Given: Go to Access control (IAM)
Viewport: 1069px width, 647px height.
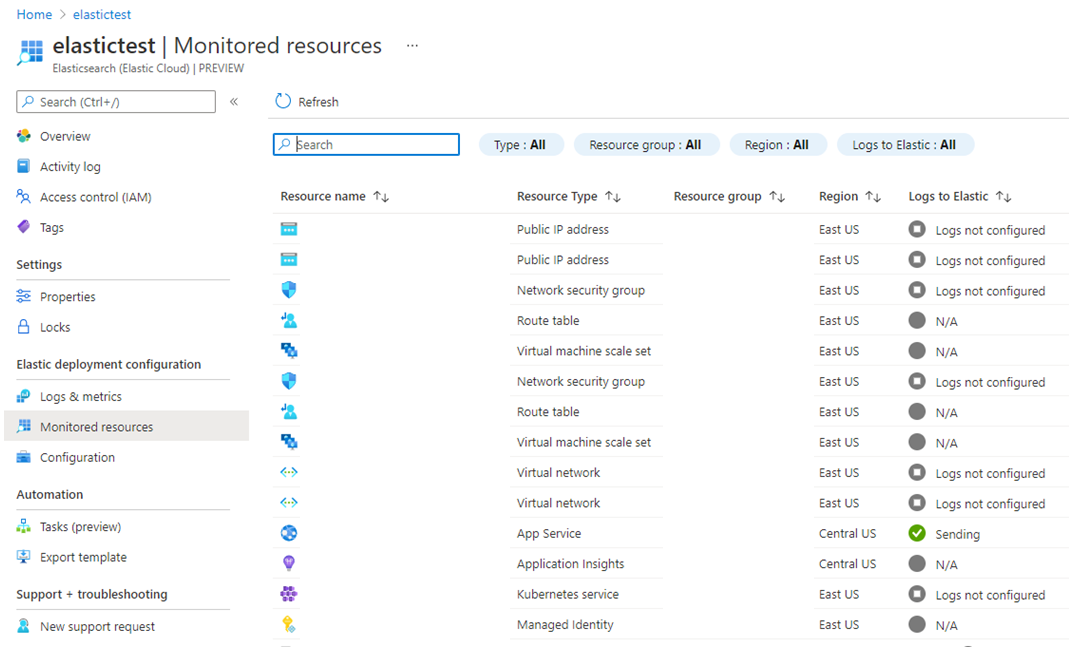Looking at the screenshot, I should coord(95,197).
